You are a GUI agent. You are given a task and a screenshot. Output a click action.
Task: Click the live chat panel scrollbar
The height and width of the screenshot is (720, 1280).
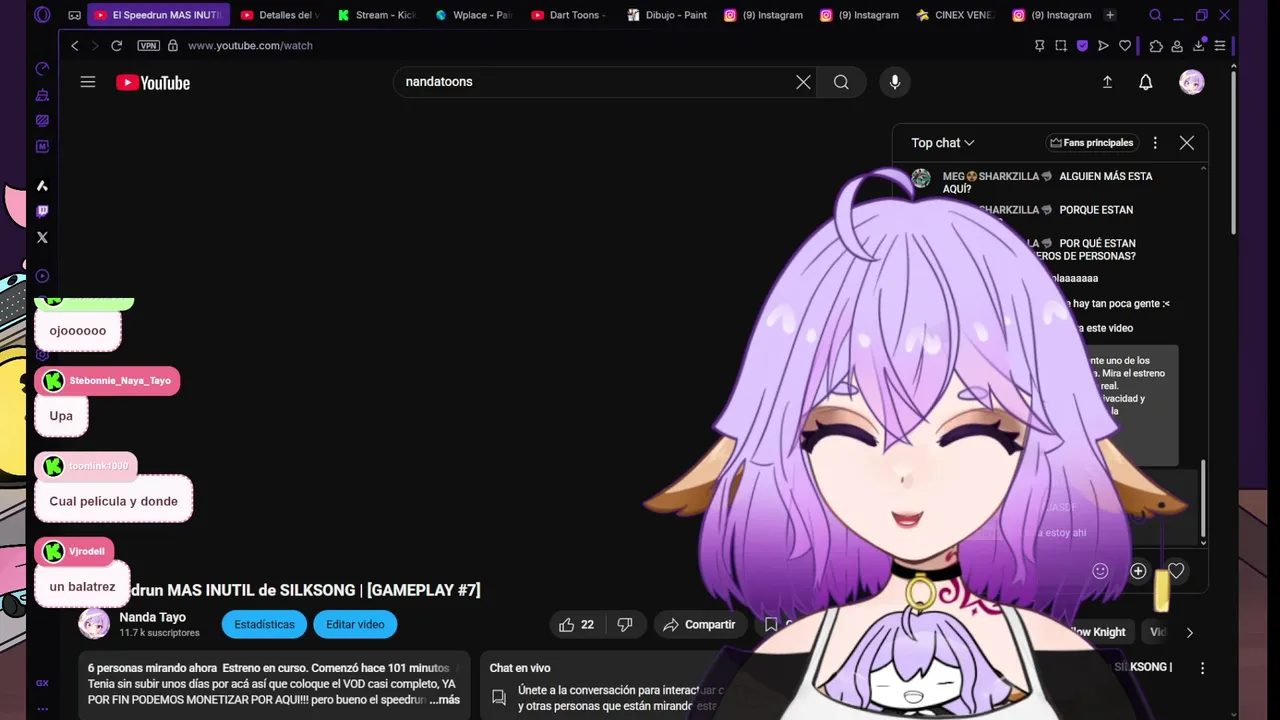[x=1203, y=500]
